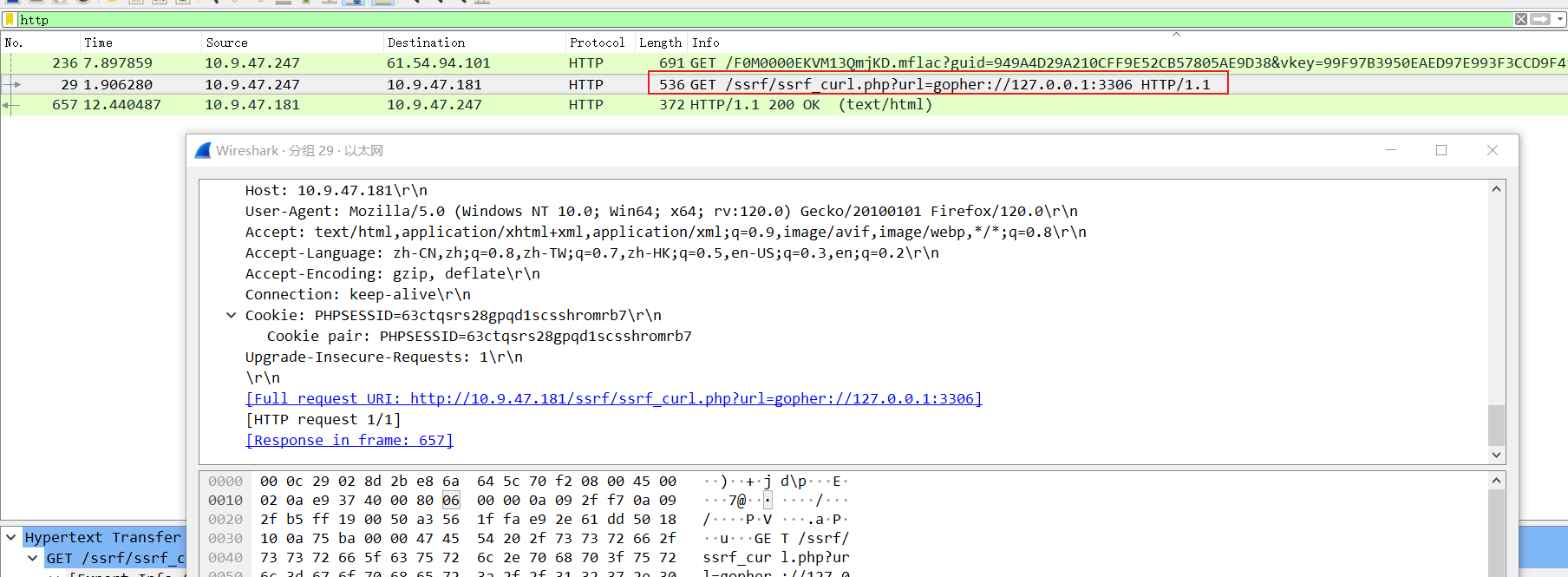Click hex offset row 0030
The image size is (1568, 577).
tap(225, 538)
